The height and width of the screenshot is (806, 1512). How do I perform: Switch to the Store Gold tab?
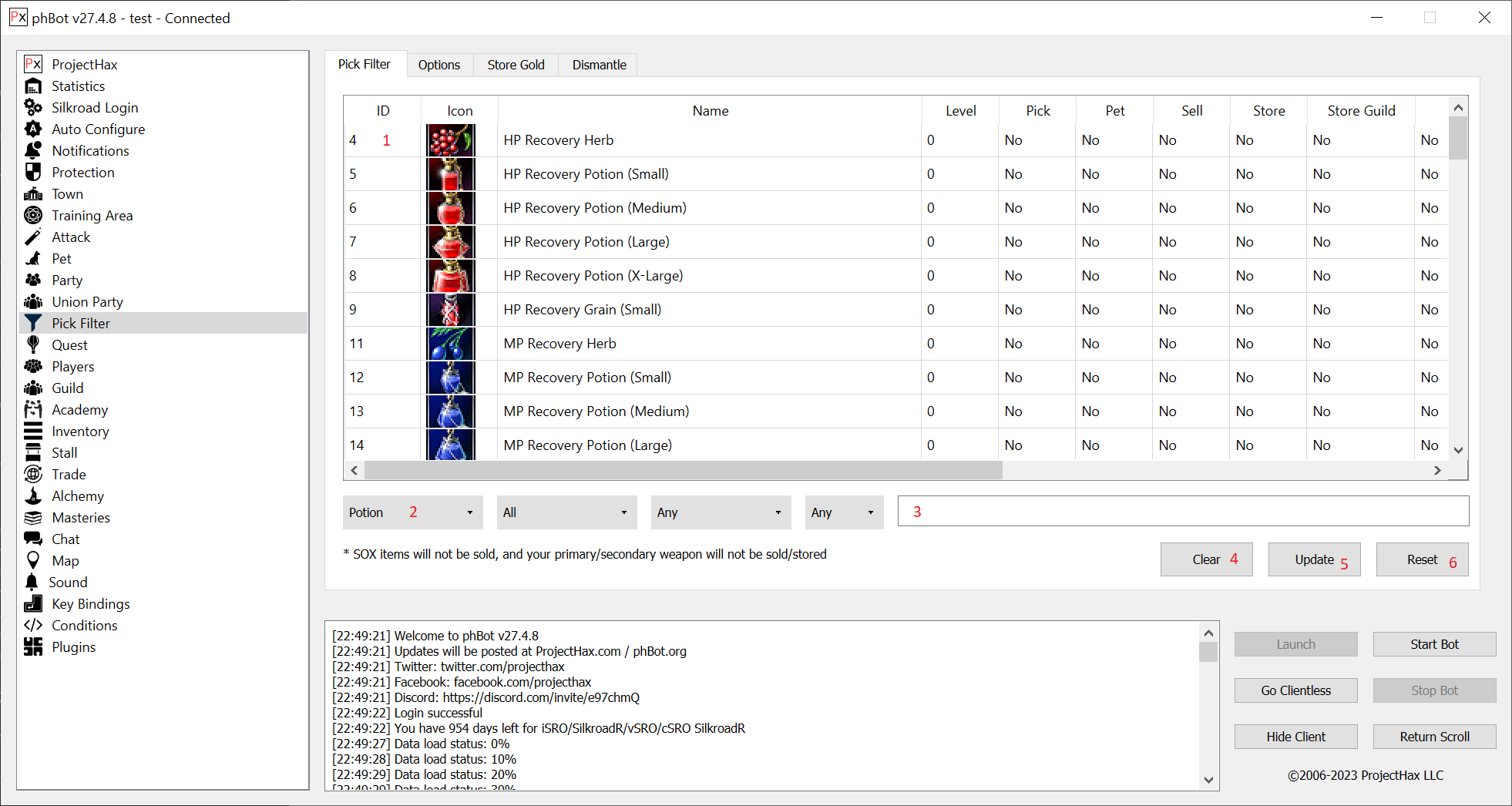[x=516, y=65]
